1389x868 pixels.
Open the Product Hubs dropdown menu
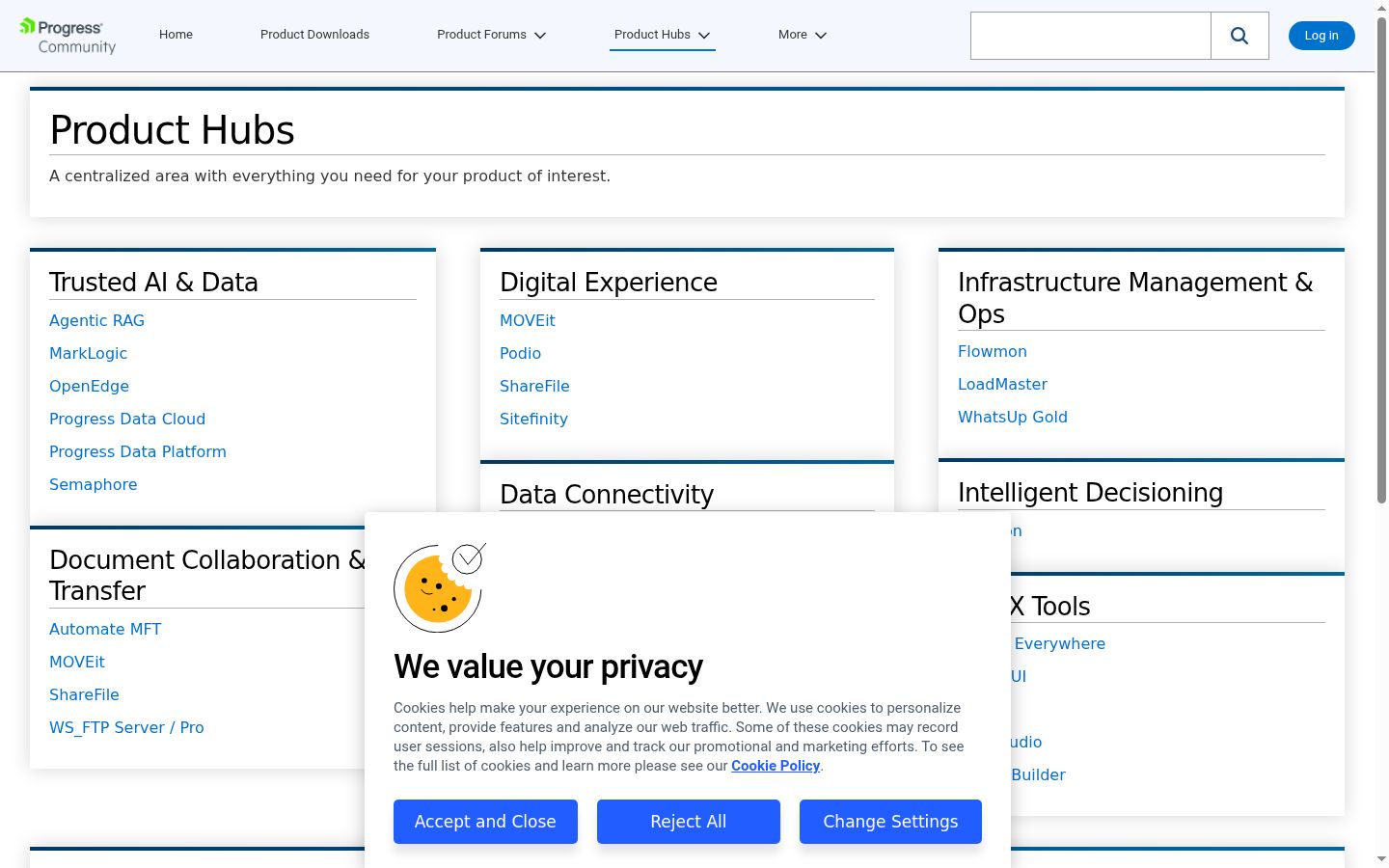click(x=663, y=35)
